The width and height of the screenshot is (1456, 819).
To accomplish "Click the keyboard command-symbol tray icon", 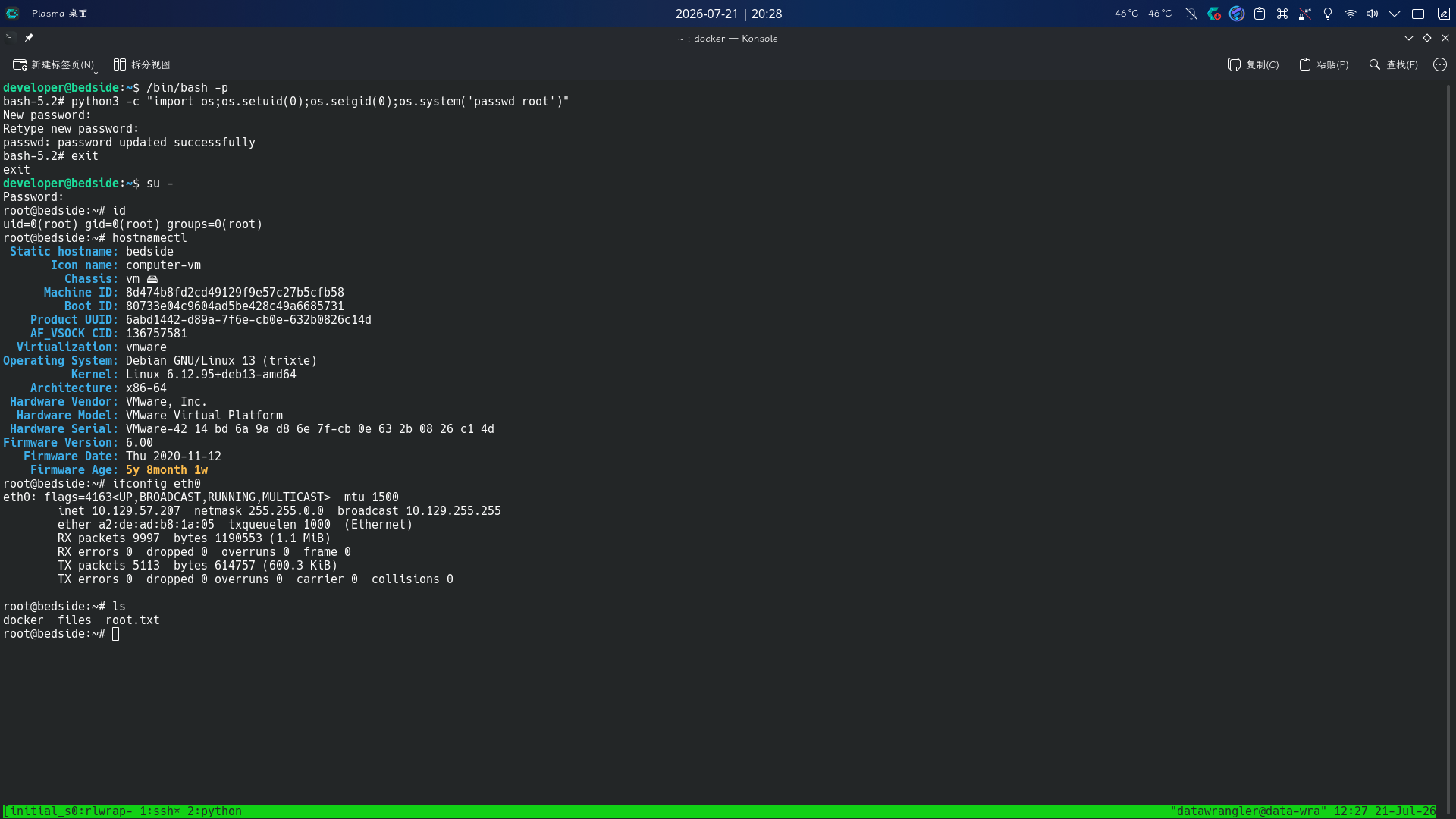I will 1282,14.
